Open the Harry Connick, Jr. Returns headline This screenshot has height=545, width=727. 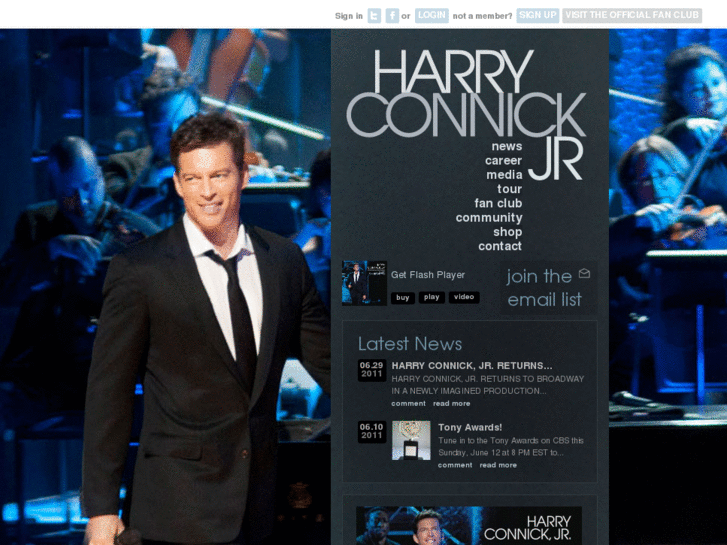[472, 365]
